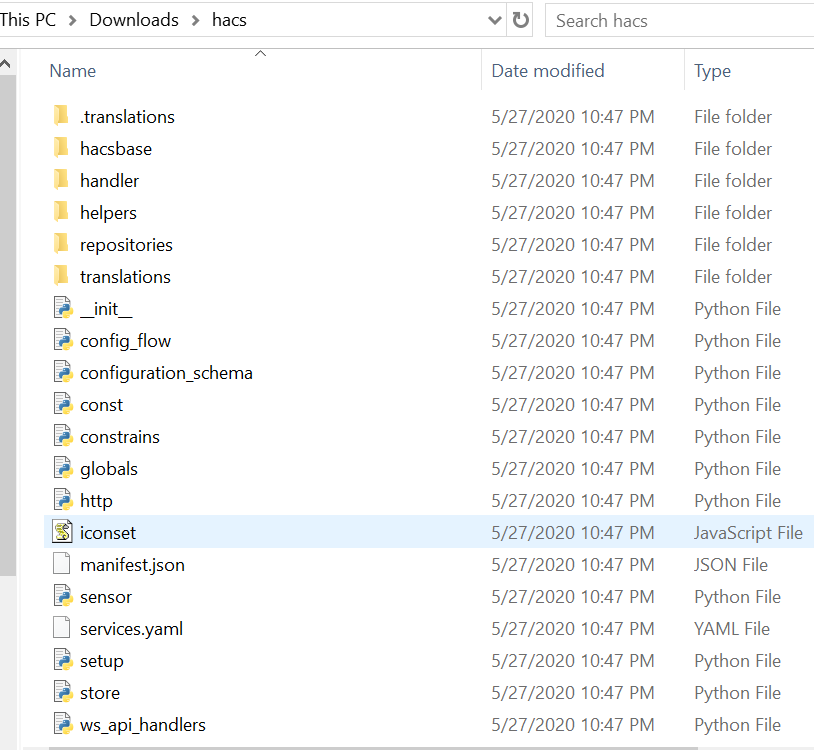The width and height of the screenshot is (814, 750).
Task: Select the __init__ file name
Action: (x=106, y=309)
